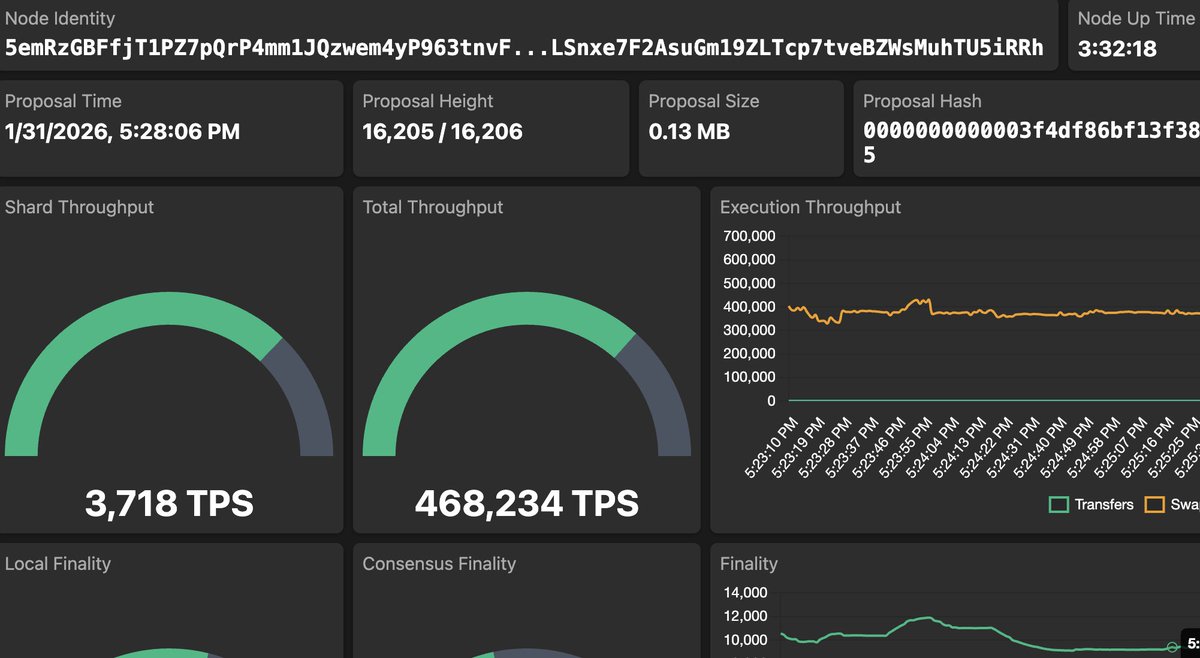The image size is (1200, 658).
Task: Select the 1/31/2026, 5:28:06 PM value
Action: tap(122, 131)
